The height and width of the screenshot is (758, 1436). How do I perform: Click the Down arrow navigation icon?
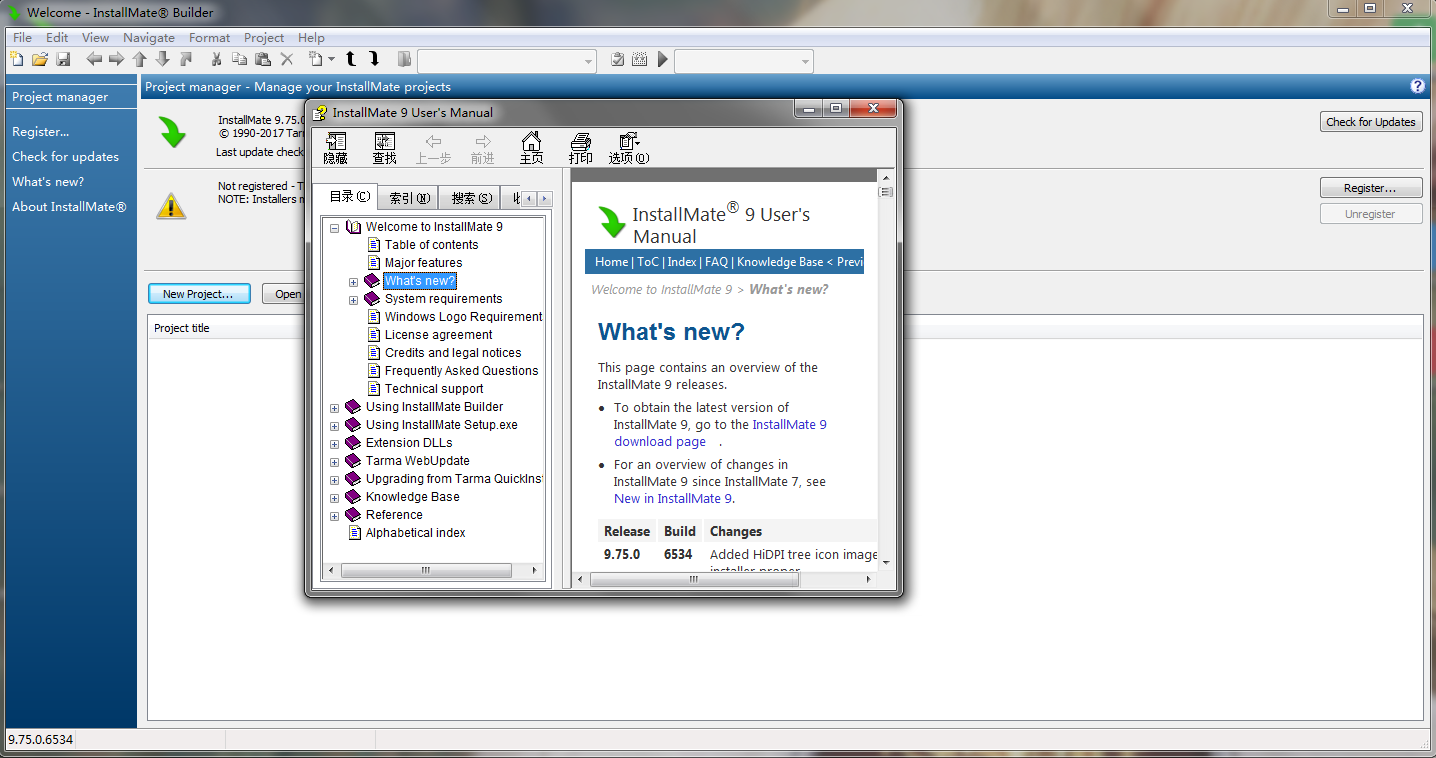[x=163, y=60]
